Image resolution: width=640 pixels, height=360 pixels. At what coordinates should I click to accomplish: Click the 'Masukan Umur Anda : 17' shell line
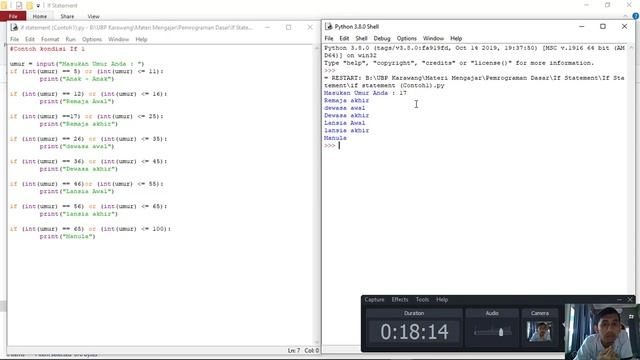pyautogui.click(x=365, y=93)
